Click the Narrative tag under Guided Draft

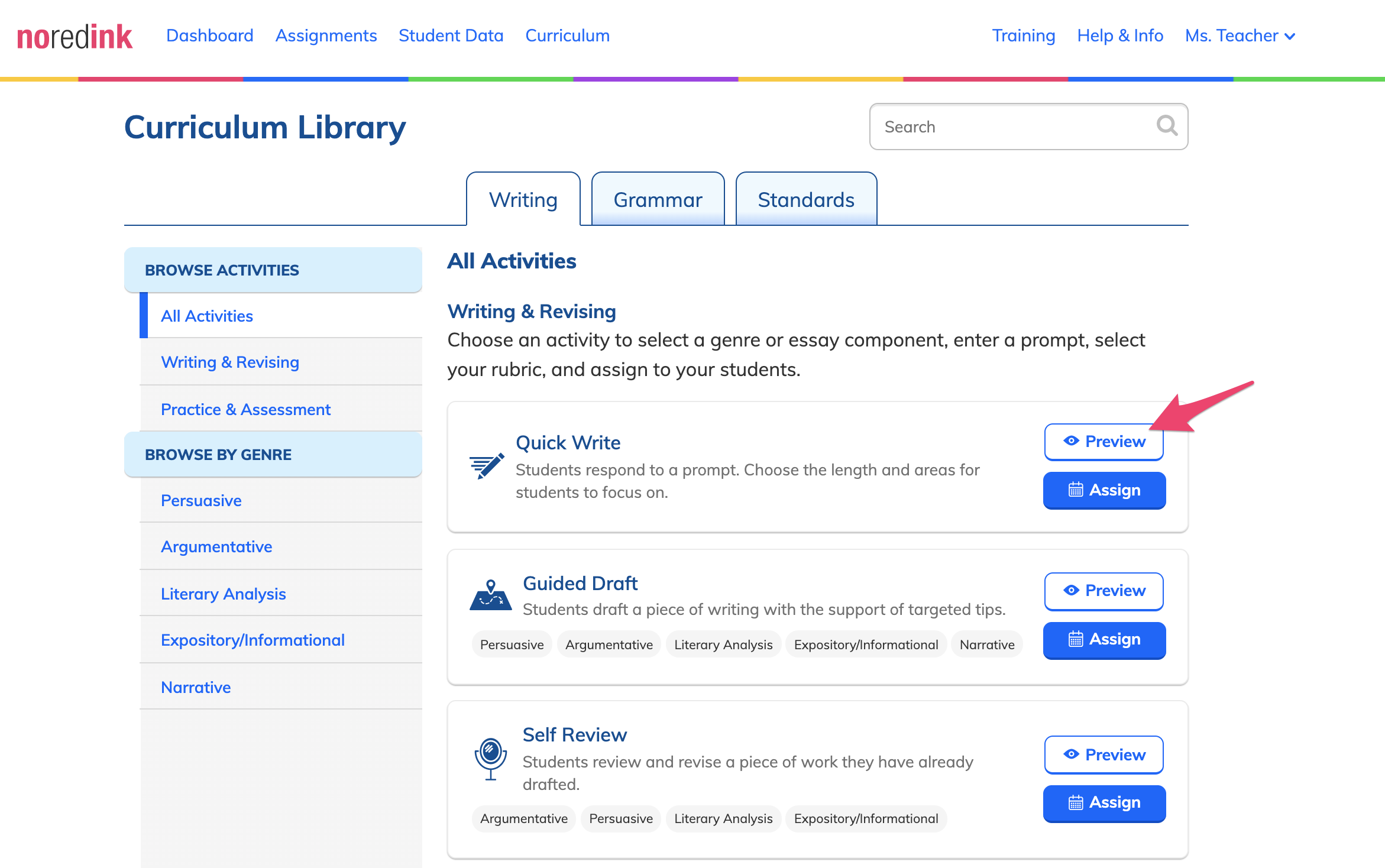(x=987, y=644)
